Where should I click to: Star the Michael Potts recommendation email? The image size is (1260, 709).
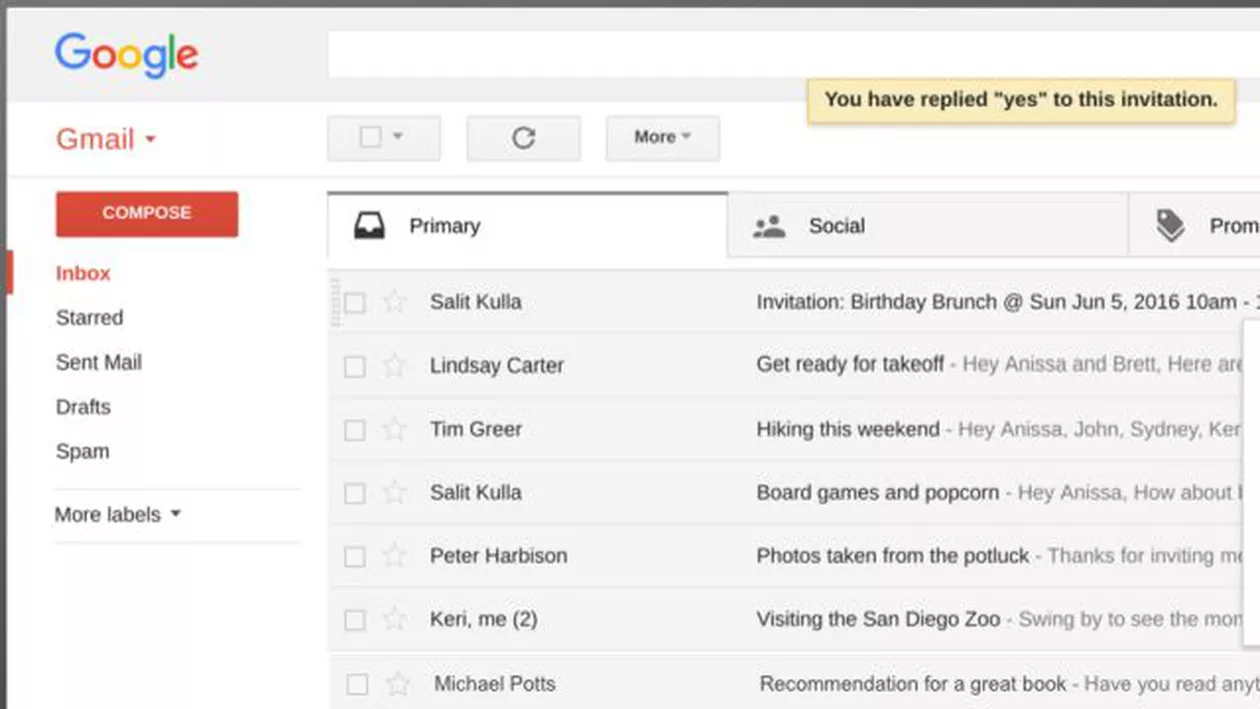pos(398,684)
